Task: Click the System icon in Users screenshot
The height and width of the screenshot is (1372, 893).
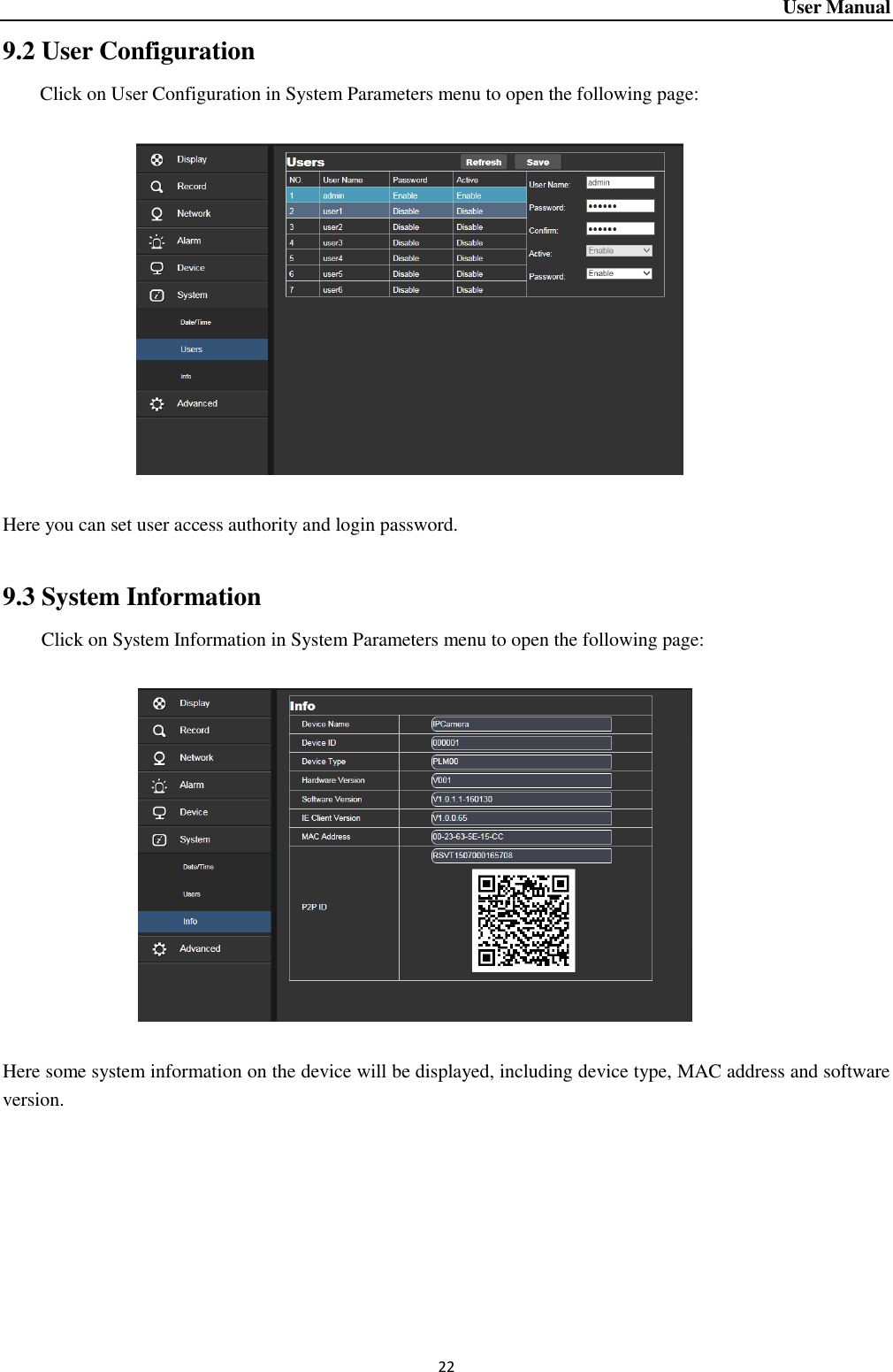Action: point(156,295)
